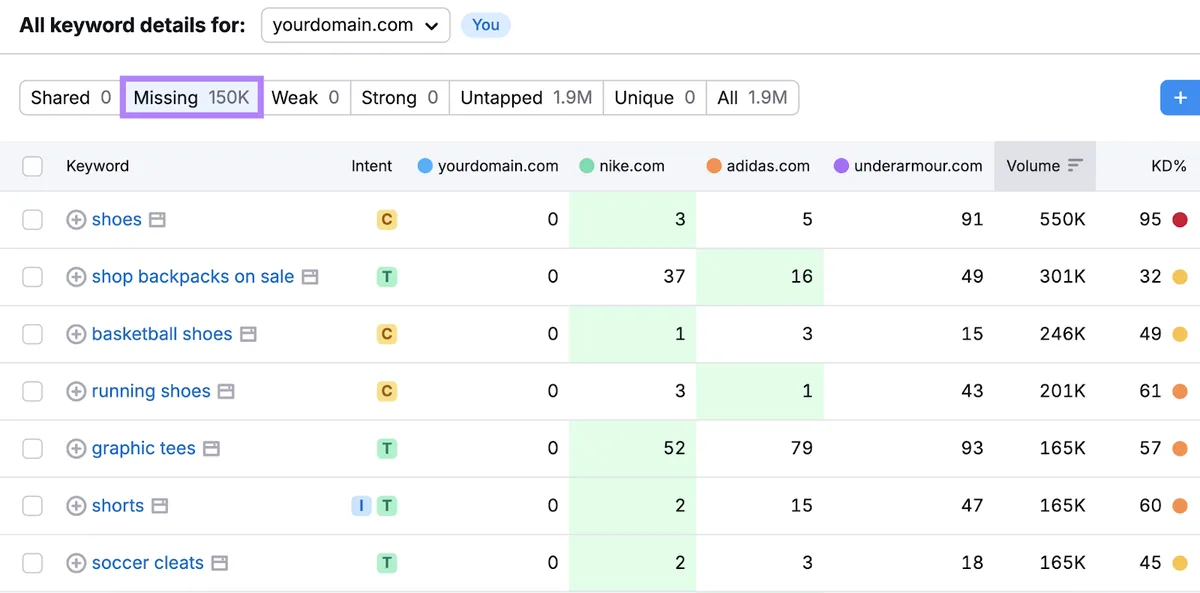Add running shoes keyword with plus icon
Viewport: 1200px width, 593px height.
point(76,391)
